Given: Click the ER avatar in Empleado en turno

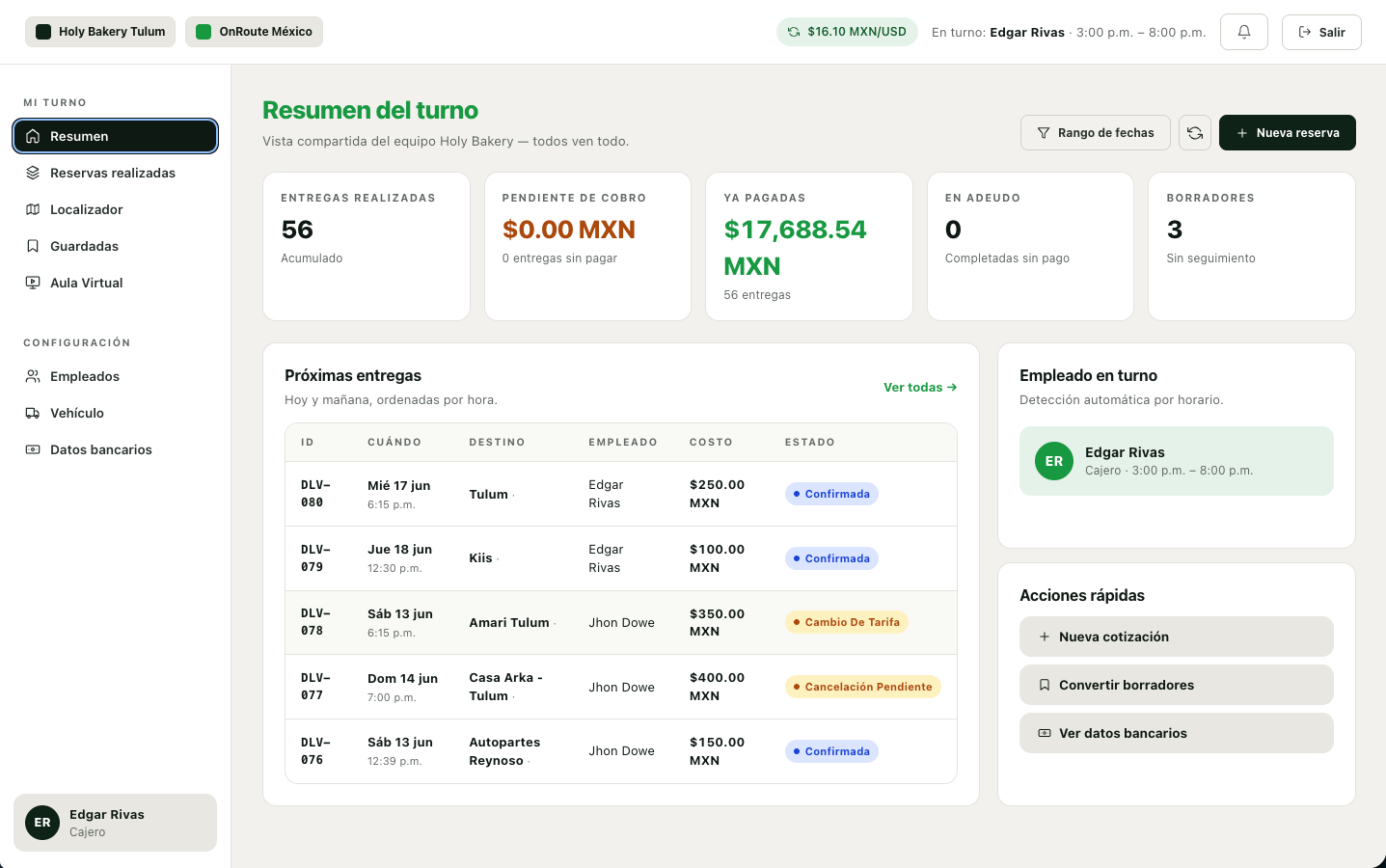Looking at the screenshot, I should 1054,461.
